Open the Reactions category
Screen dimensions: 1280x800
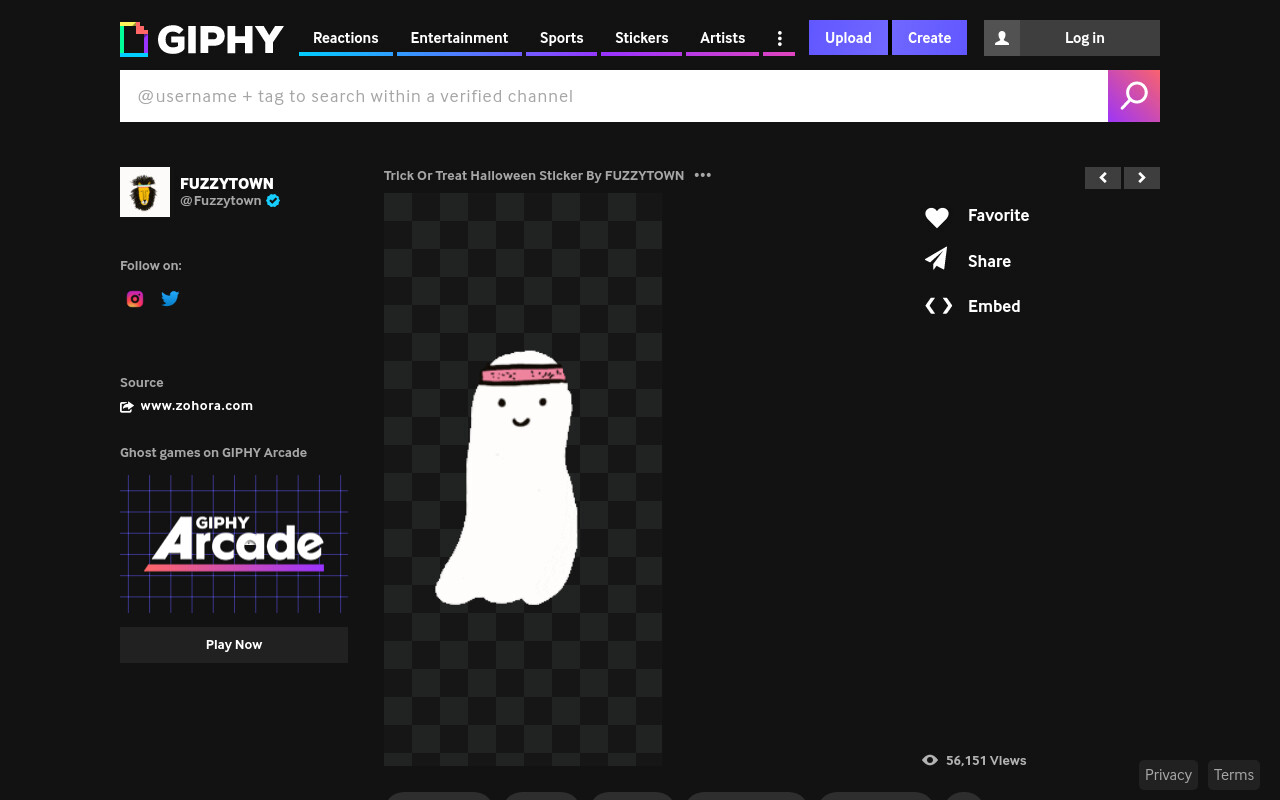point(345,38)
